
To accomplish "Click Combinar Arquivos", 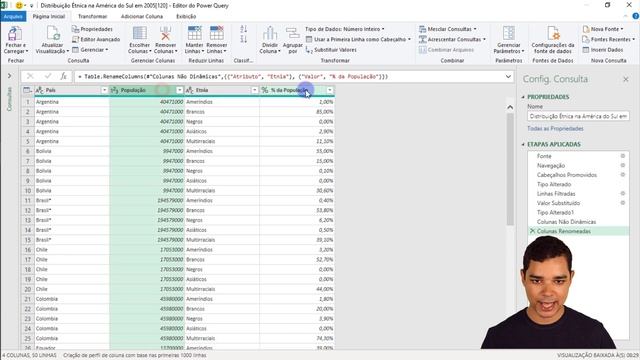I will click(x=447, y=50).
